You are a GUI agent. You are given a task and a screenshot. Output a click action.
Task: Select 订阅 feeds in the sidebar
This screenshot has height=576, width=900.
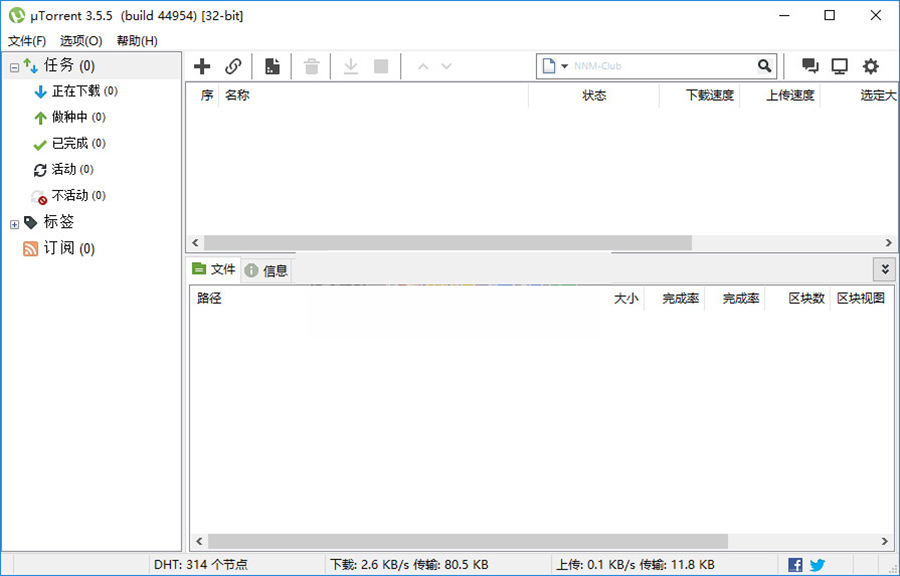[x=58, y=248]
